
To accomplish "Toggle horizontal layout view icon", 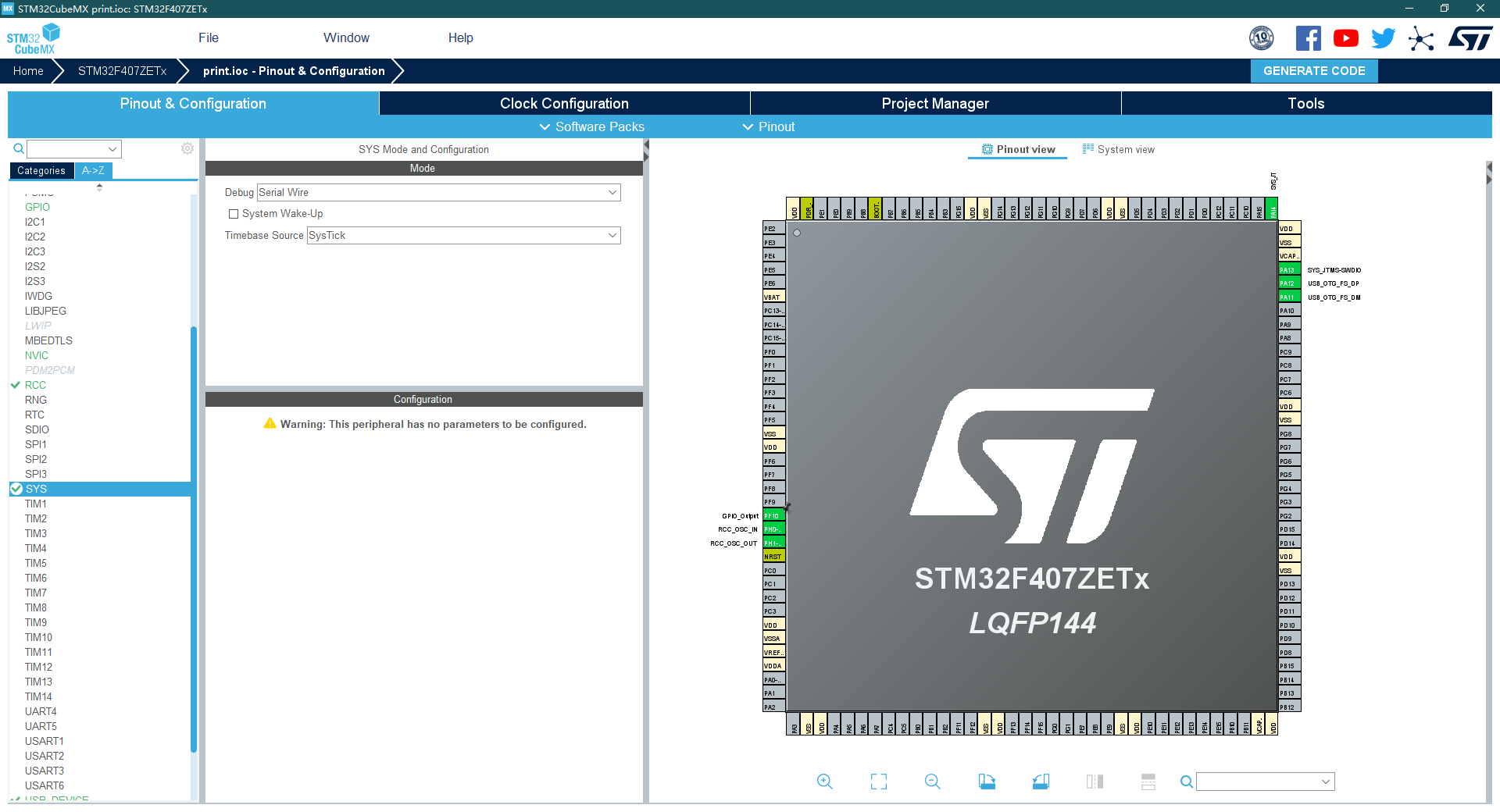I will point(1148,782).
